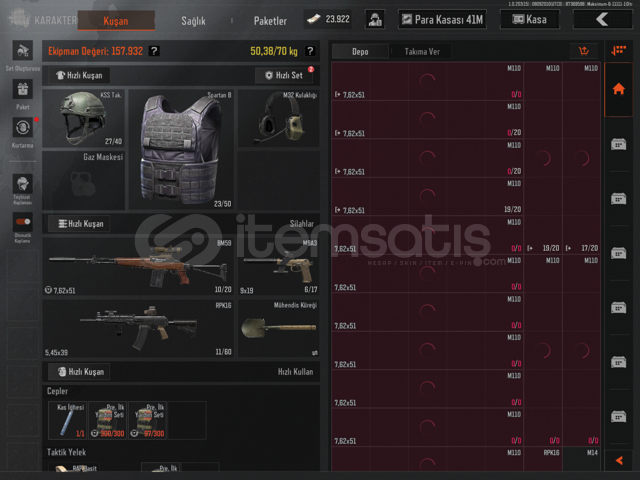
Task: Open the first storage box in right sidebar
Action: pos(618,144)
